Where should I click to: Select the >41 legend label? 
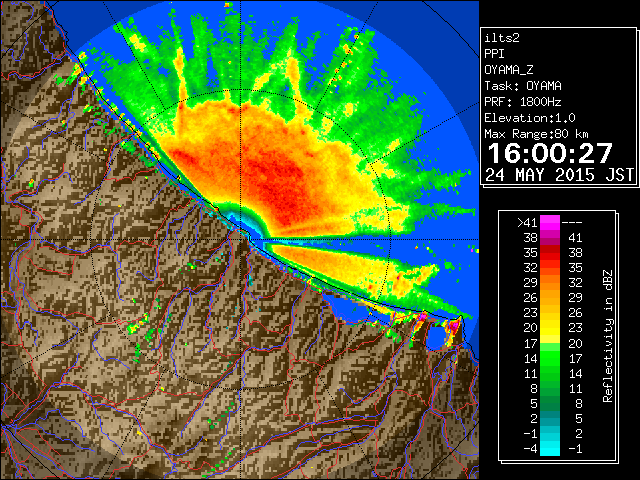[527, 222]
